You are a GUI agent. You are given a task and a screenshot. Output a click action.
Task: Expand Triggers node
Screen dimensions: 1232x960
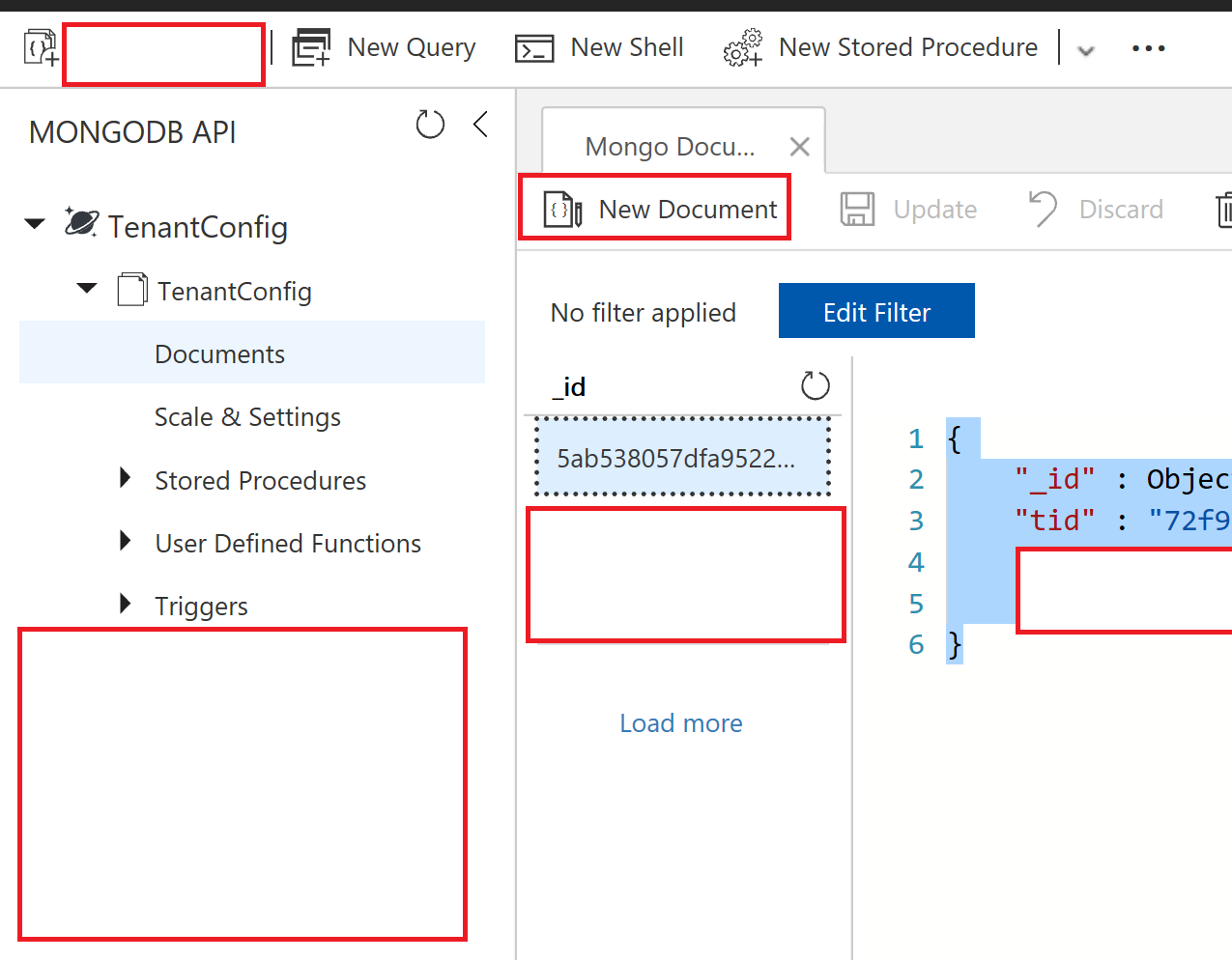pyautogui.click(x=125, y=604)
